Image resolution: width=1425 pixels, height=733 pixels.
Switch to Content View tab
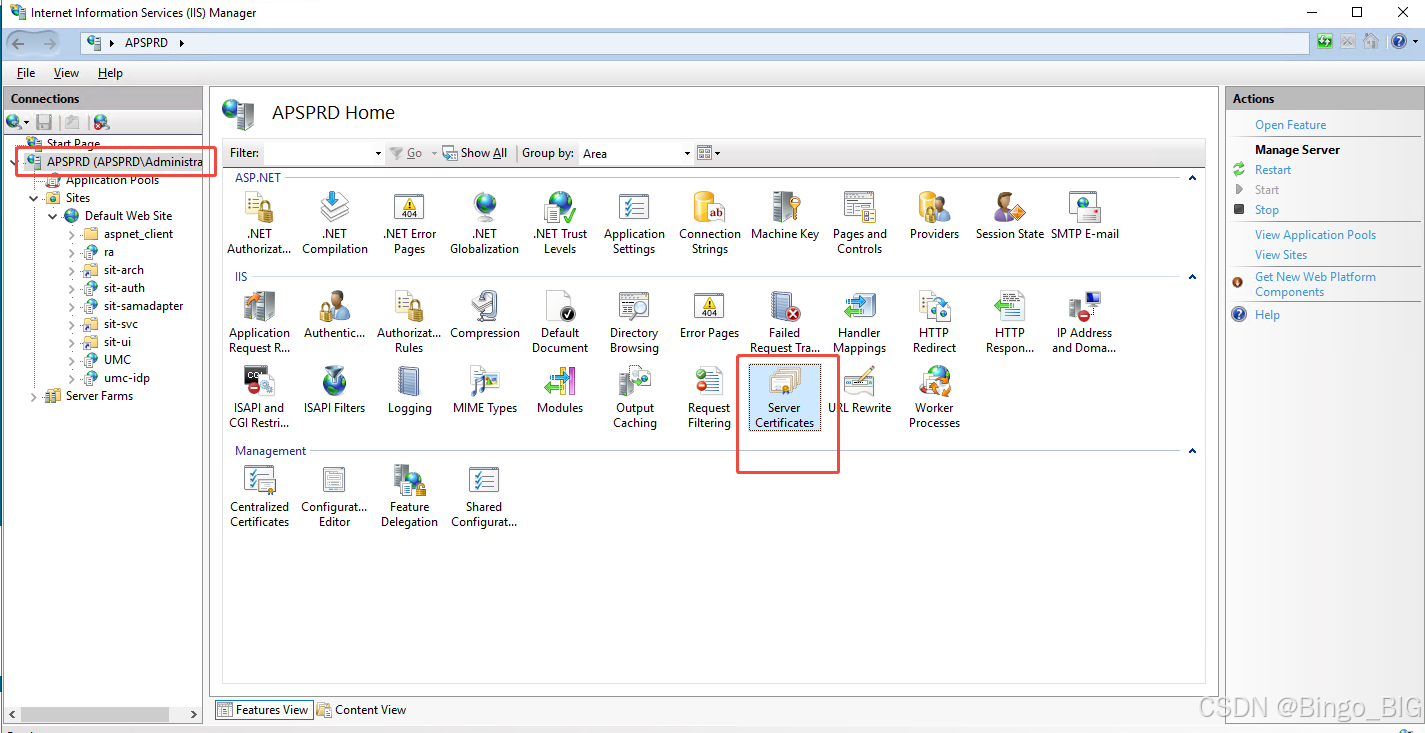pyautogui.click(x=361, y=710)
